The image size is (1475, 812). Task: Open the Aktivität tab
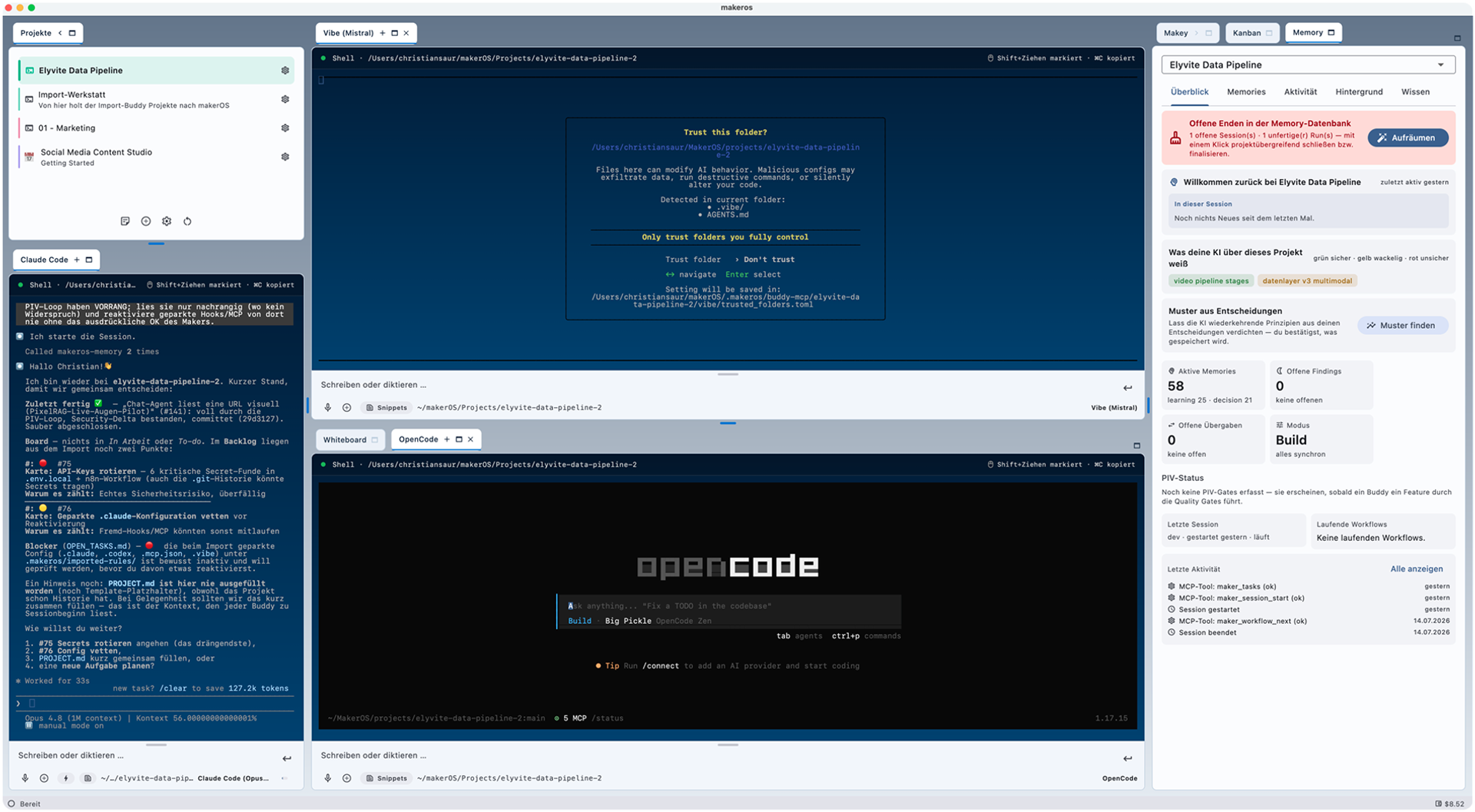[x=1300, y=91]
